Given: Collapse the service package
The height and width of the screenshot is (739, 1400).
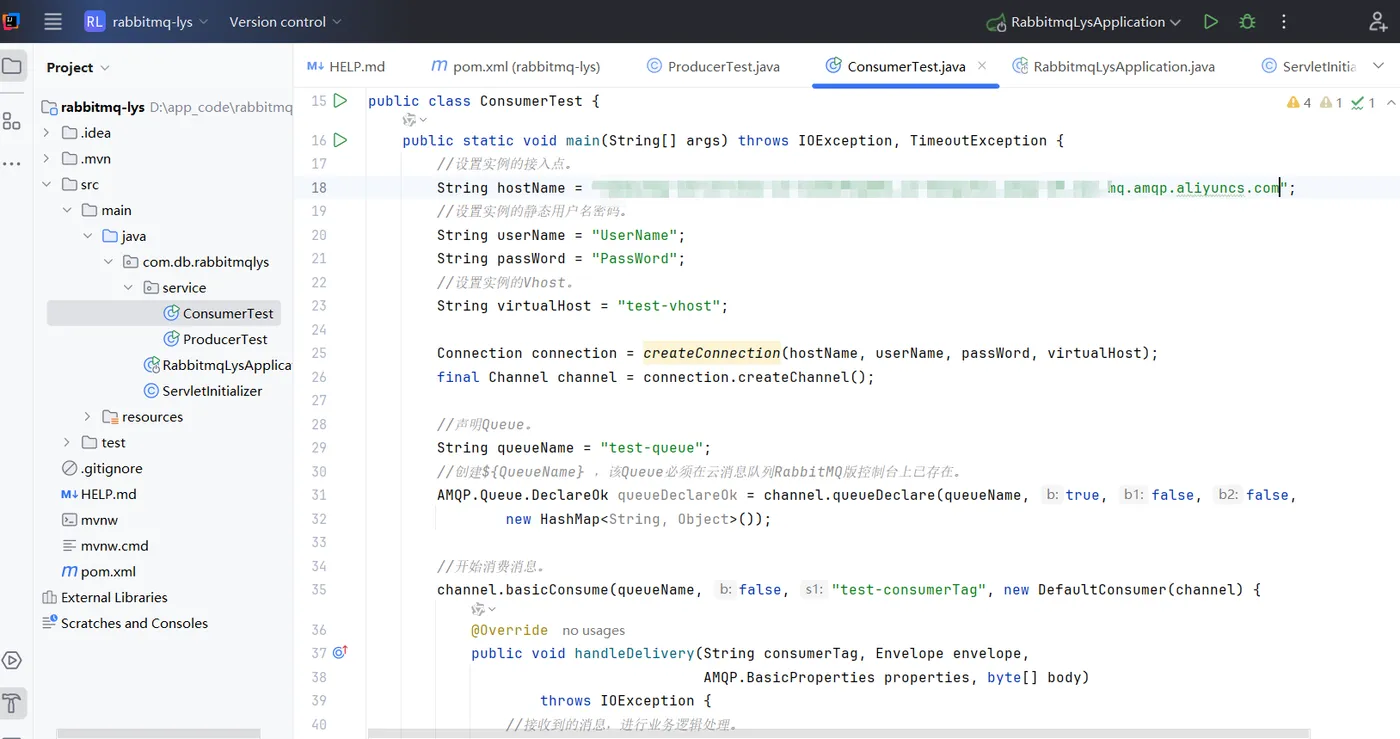Looking at the screenshot, I should pos(128,288).
